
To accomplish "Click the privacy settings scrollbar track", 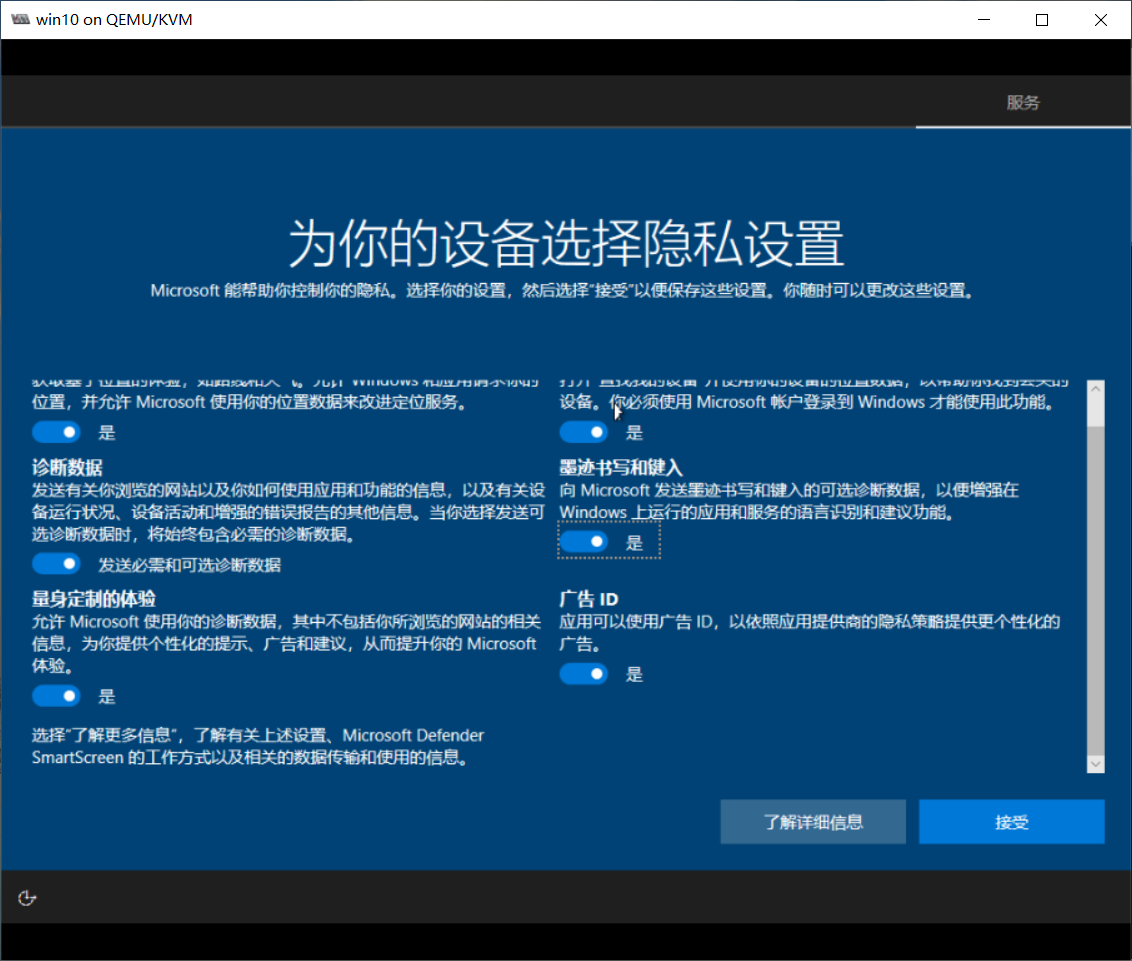I will coord(1095,592).
